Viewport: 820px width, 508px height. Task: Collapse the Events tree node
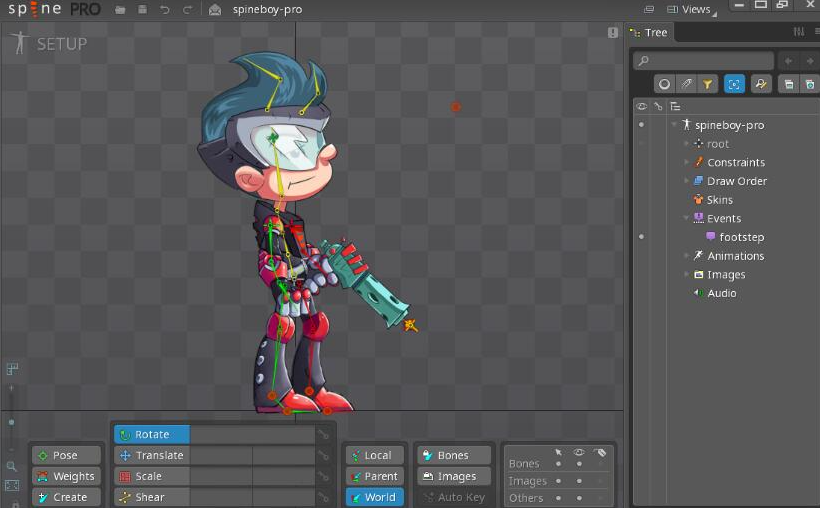(x=687, y=218)
